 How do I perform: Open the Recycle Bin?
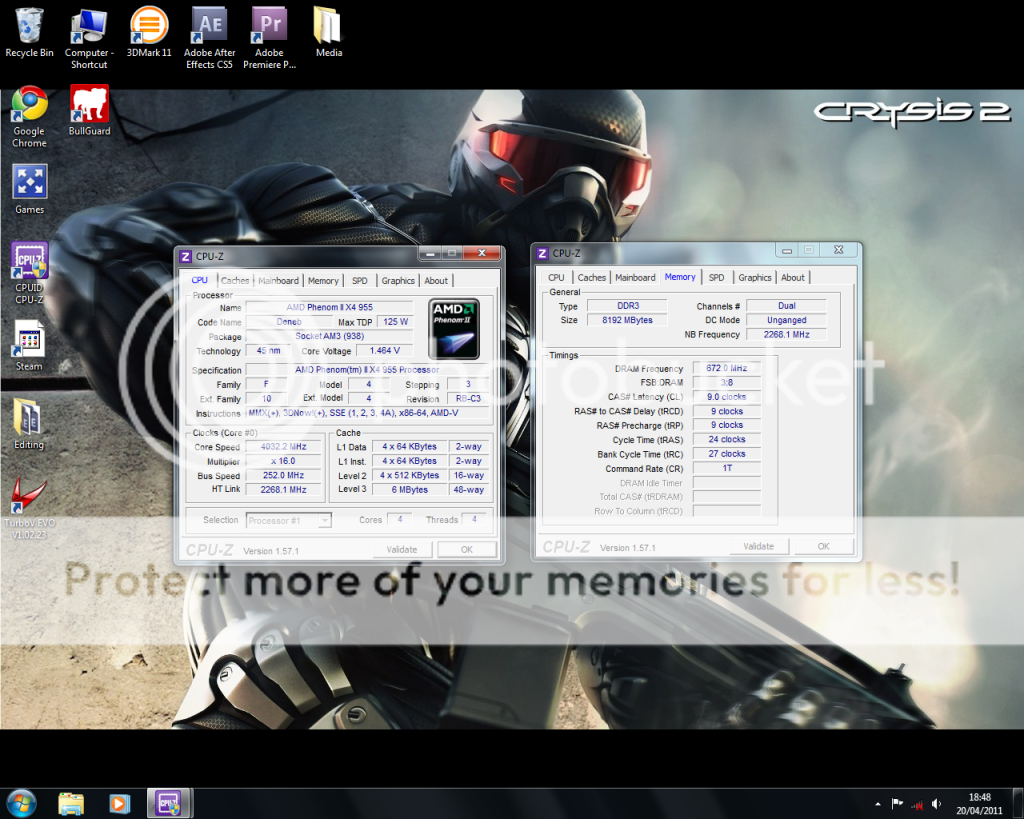[29, 26]
